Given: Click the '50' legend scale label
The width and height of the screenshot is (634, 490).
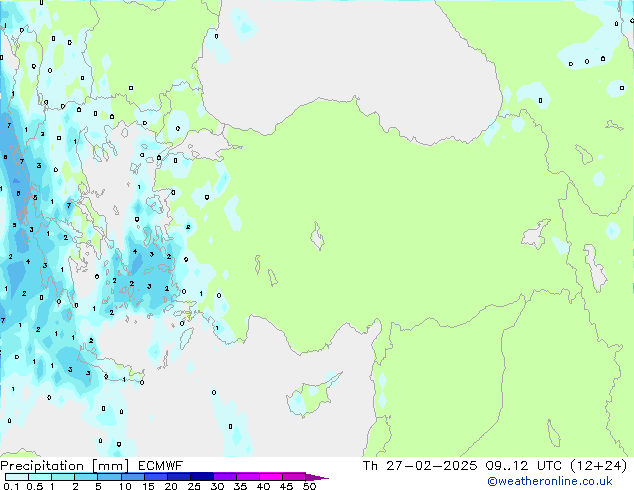Looking at the screenshot, I should pyautogui.click(x=309, y=486).
